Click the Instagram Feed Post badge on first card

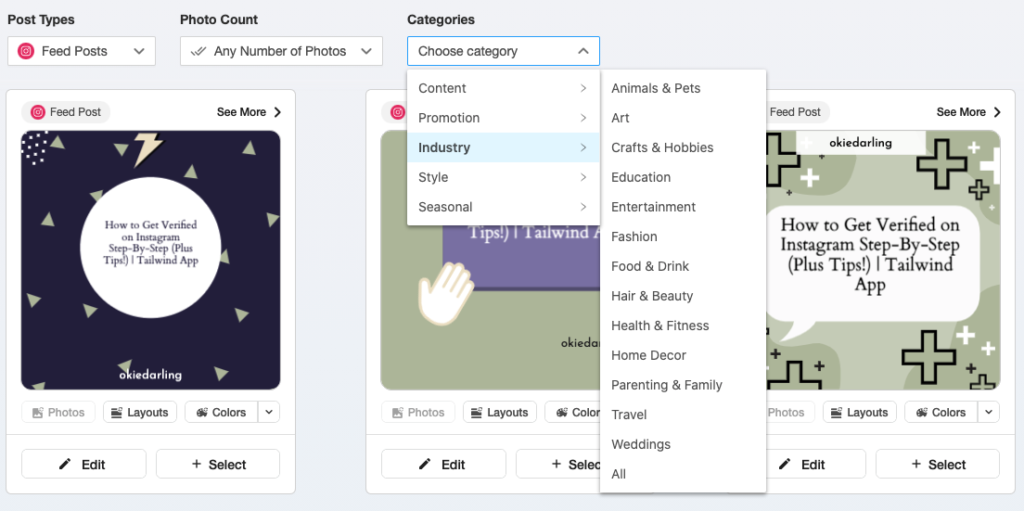66,112
